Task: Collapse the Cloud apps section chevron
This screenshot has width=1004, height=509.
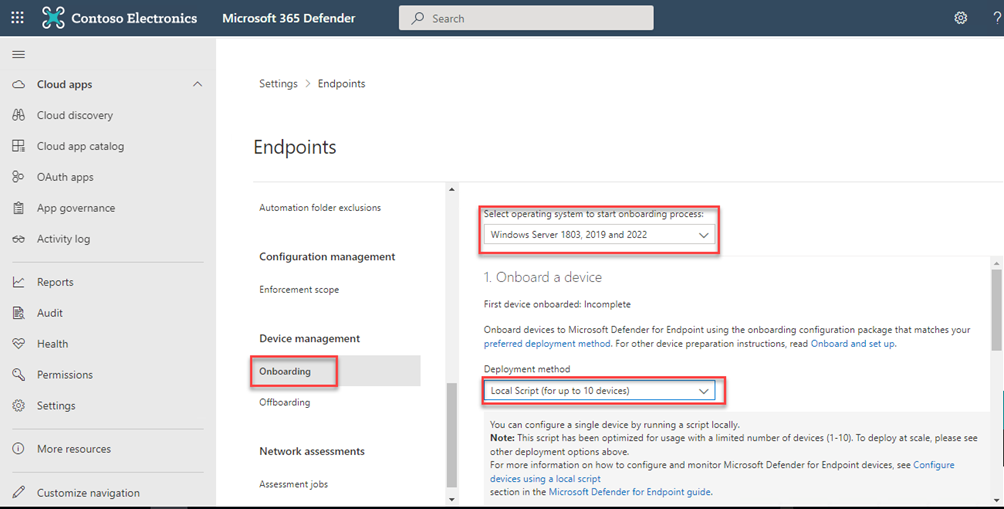Action: click(x=197, y=85)
